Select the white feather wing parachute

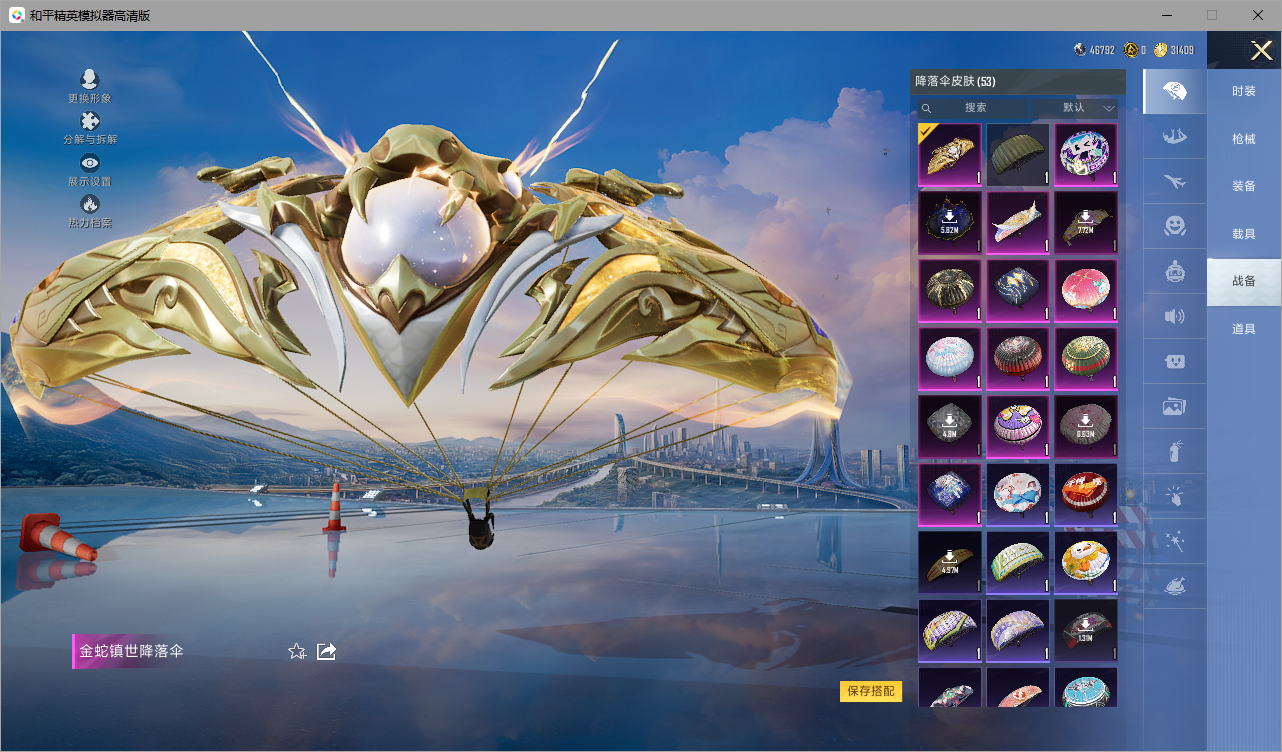pyautogui.click(x=1018, y=222)
